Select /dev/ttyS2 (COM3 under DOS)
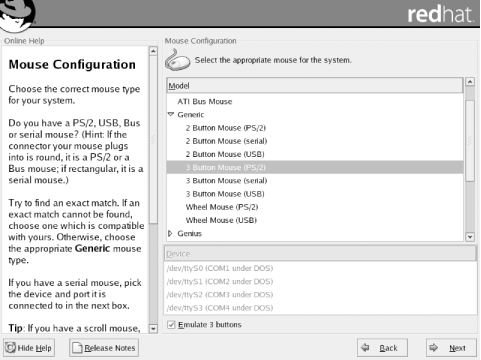Viewport: 481px width, 360px height. coord(320,294)
